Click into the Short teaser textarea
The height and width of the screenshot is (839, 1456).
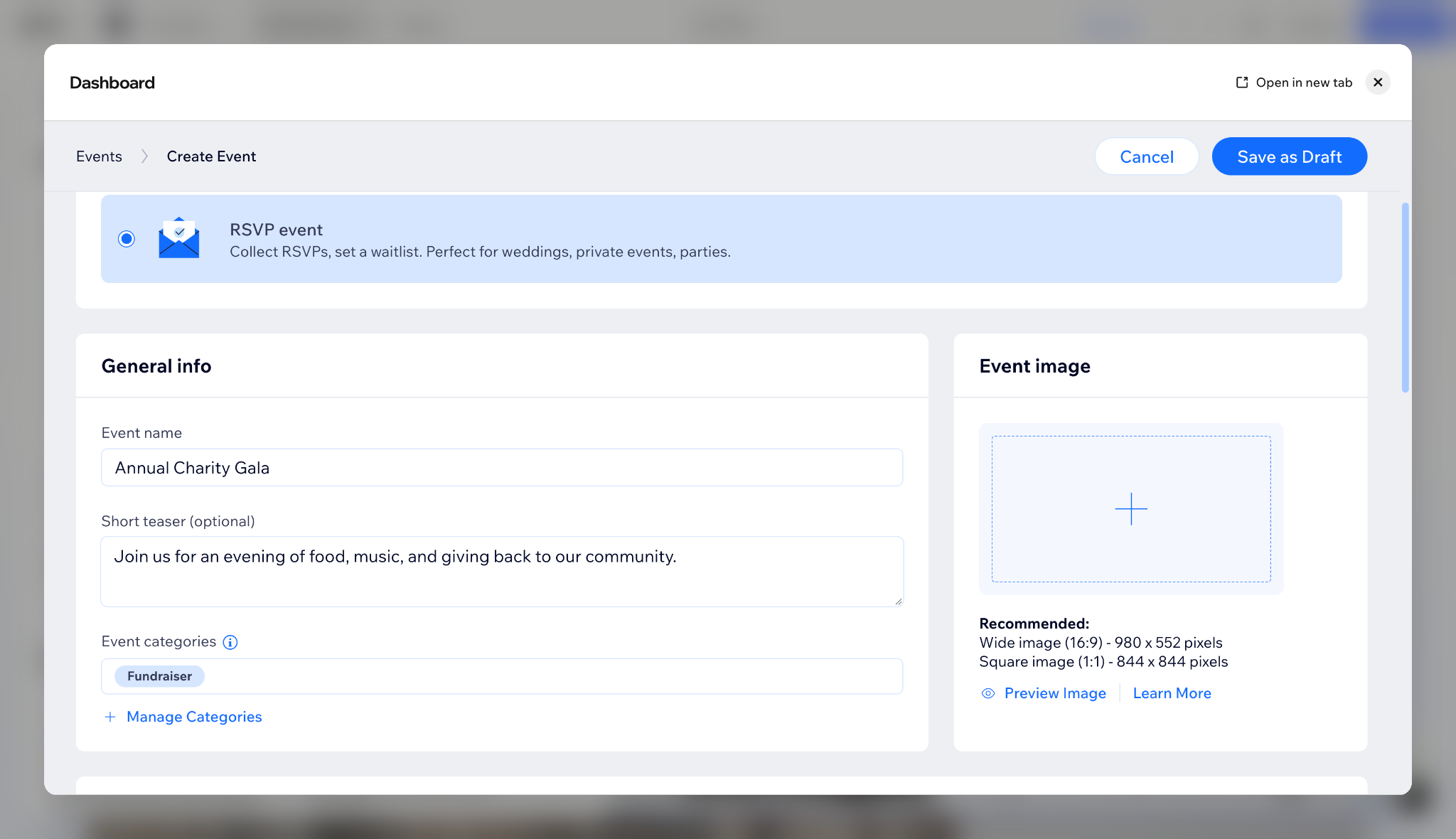(502, 572)
